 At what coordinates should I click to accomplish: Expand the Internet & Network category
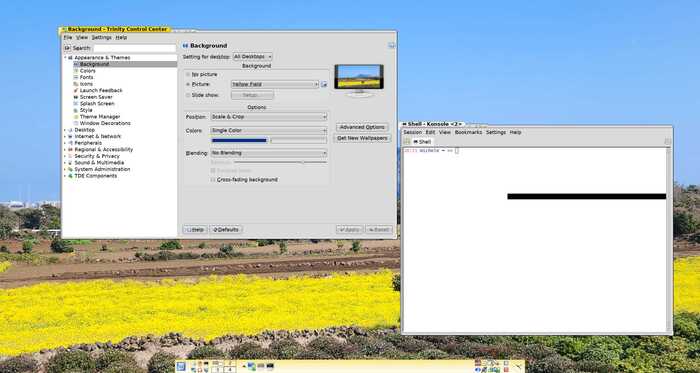(65, 137)
